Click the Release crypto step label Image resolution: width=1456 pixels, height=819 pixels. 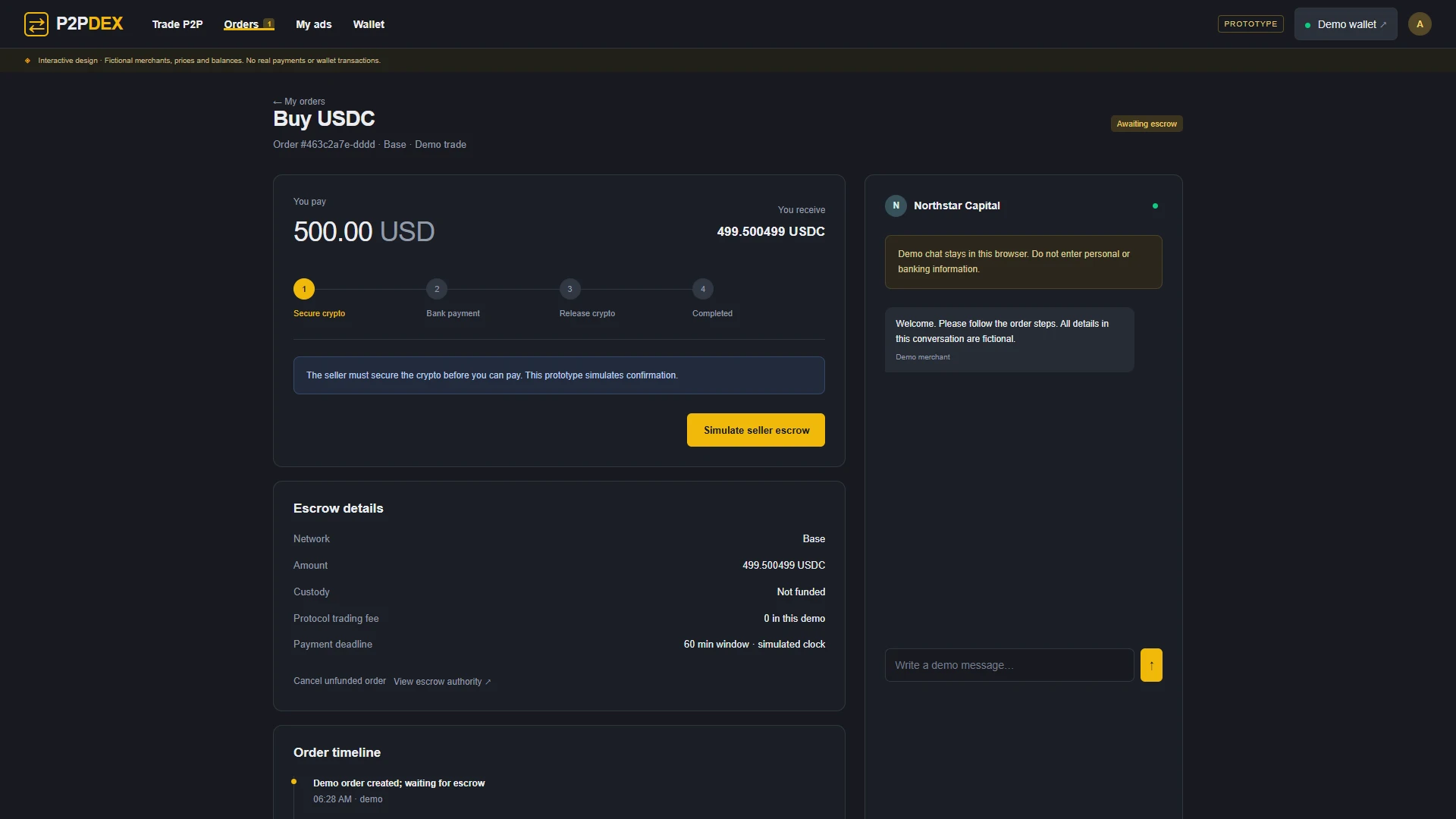[x=587, y=313]
